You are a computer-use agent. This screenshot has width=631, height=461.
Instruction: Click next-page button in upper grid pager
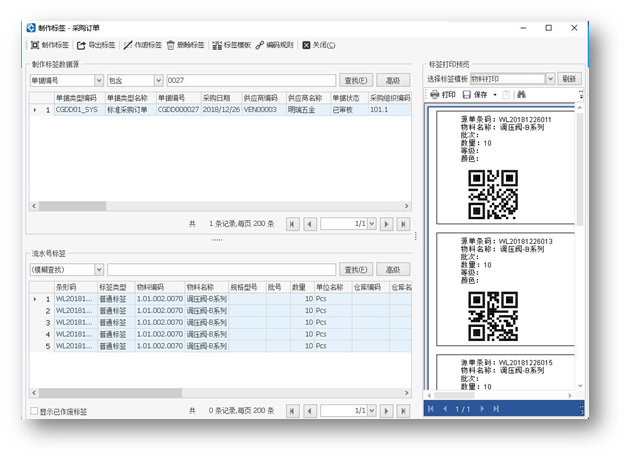click(386, 224)
